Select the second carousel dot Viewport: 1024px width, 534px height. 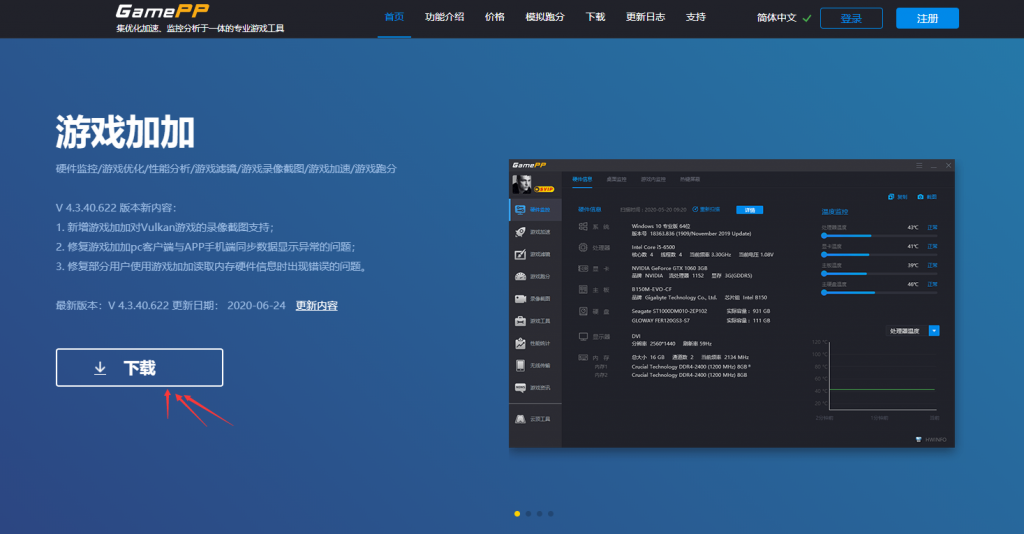[528, 514]
